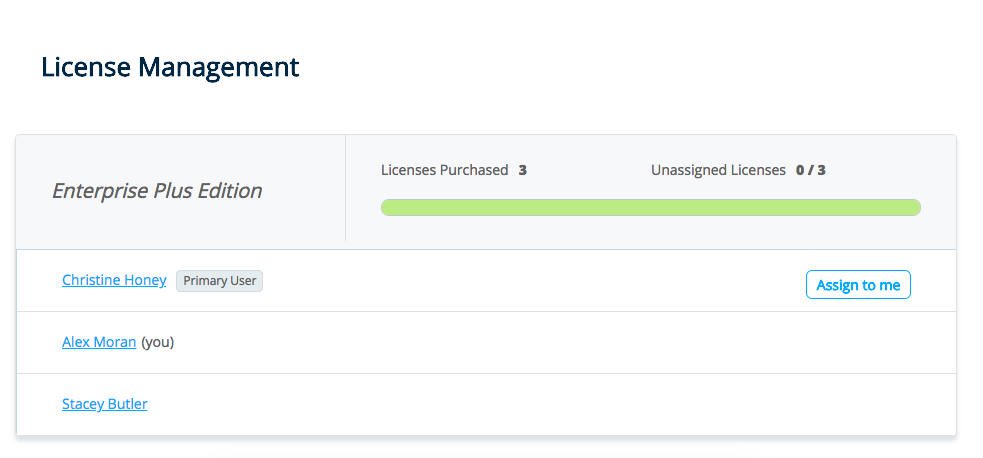The image size is (983, 458).
Task: Click the purchased license count 3
Action: tap(522, 170)
